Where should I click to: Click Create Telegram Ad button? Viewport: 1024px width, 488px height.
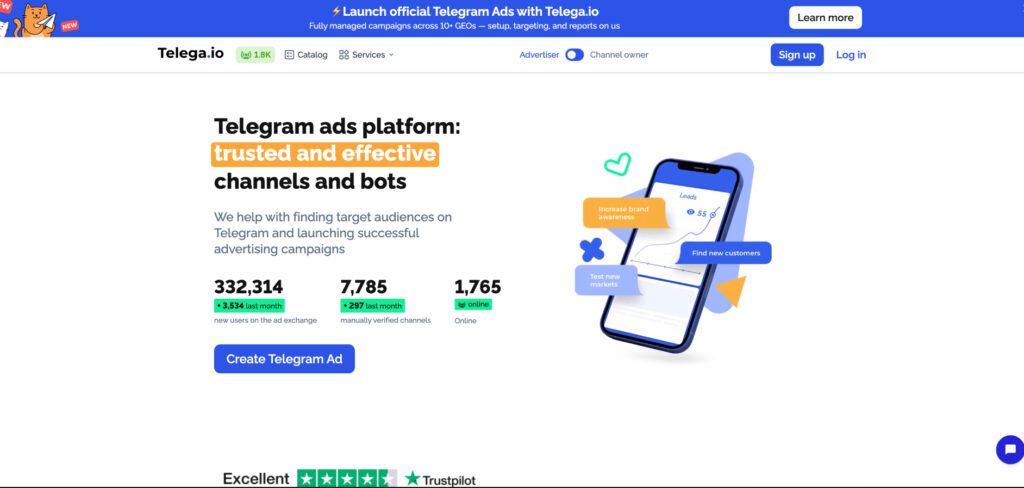point(284,359)
